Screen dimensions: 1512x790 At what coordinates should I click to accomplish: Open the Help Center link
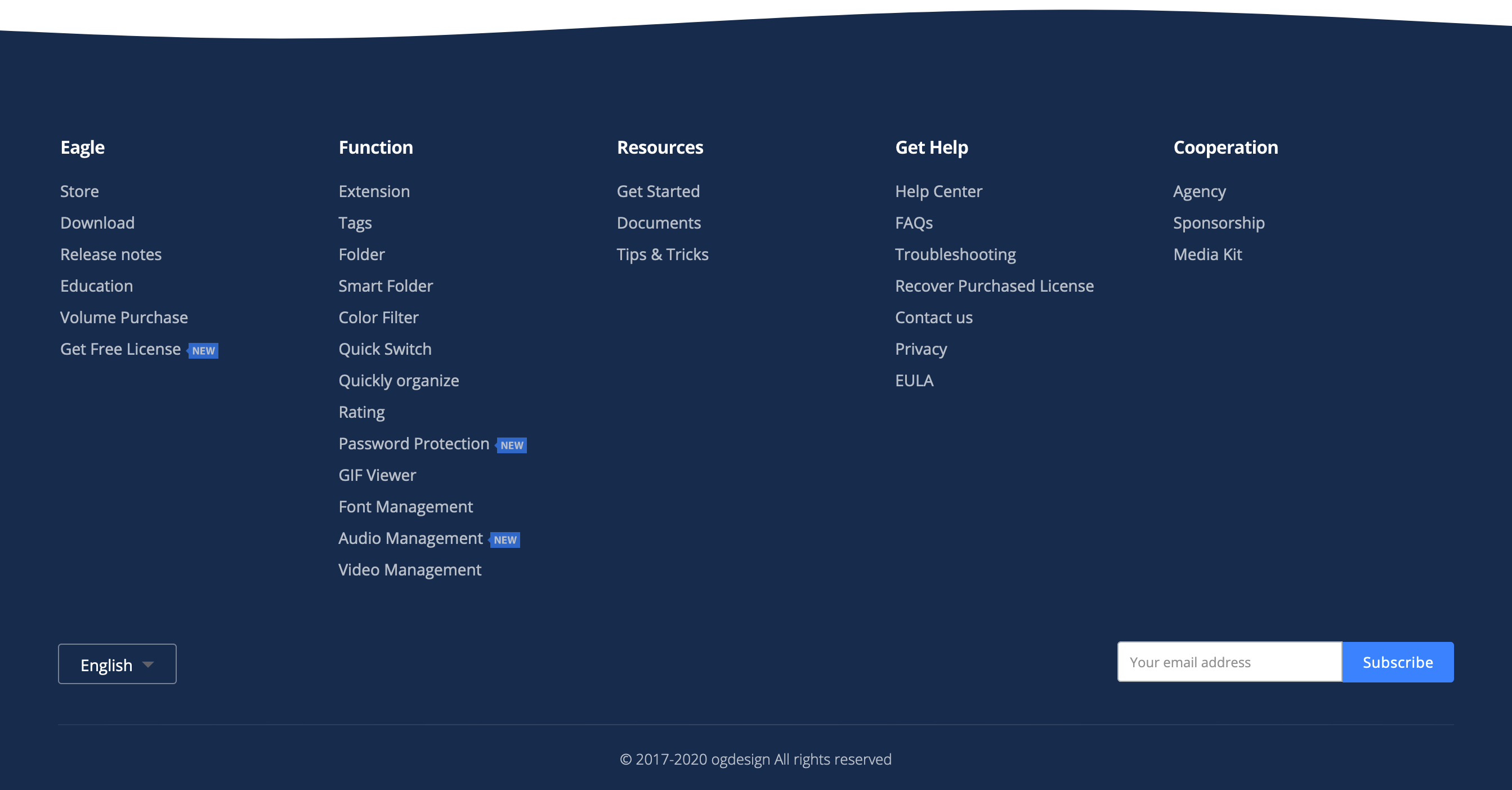tap(938, 191)
